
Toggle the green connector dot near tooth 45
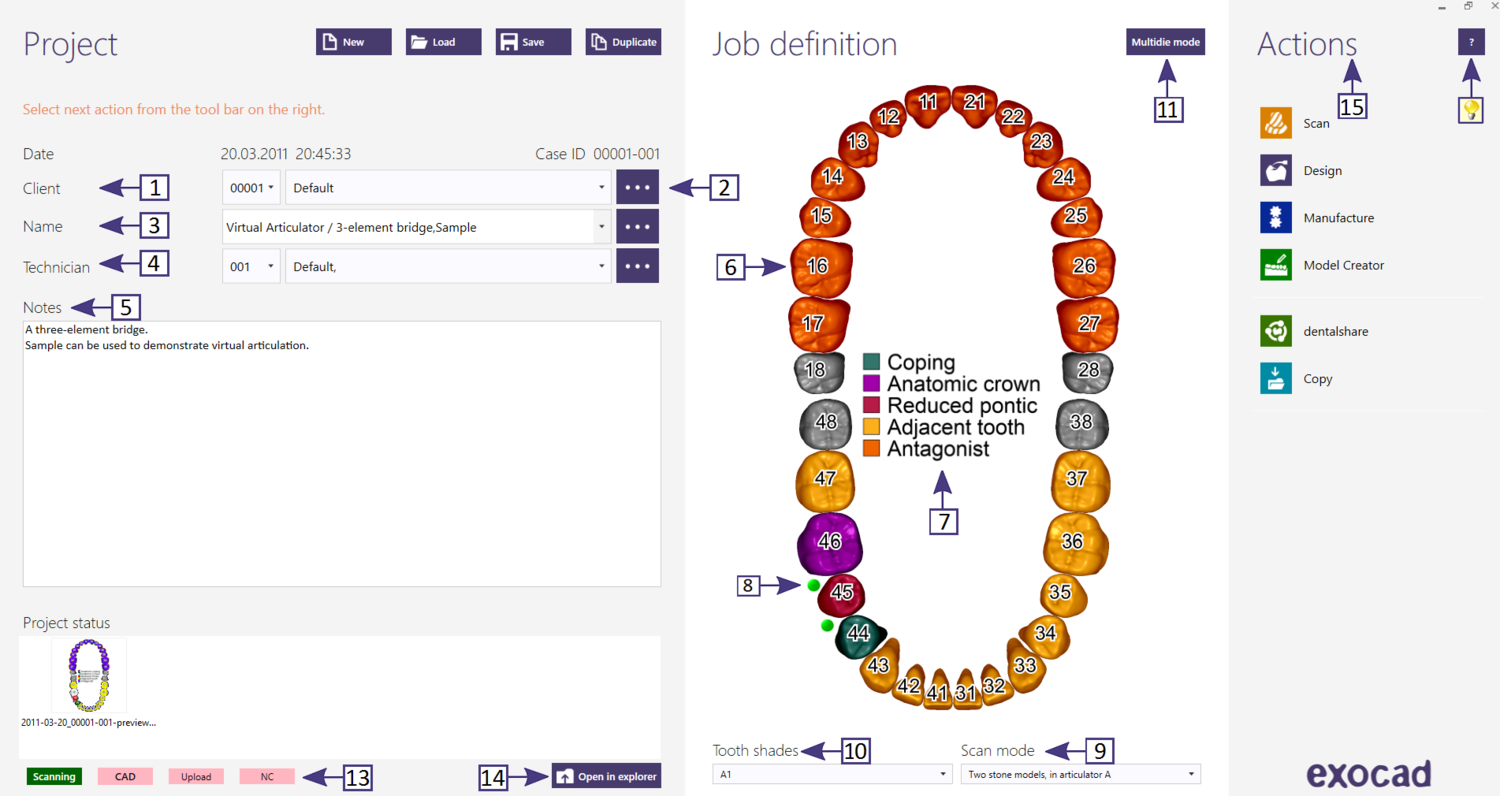814,585
